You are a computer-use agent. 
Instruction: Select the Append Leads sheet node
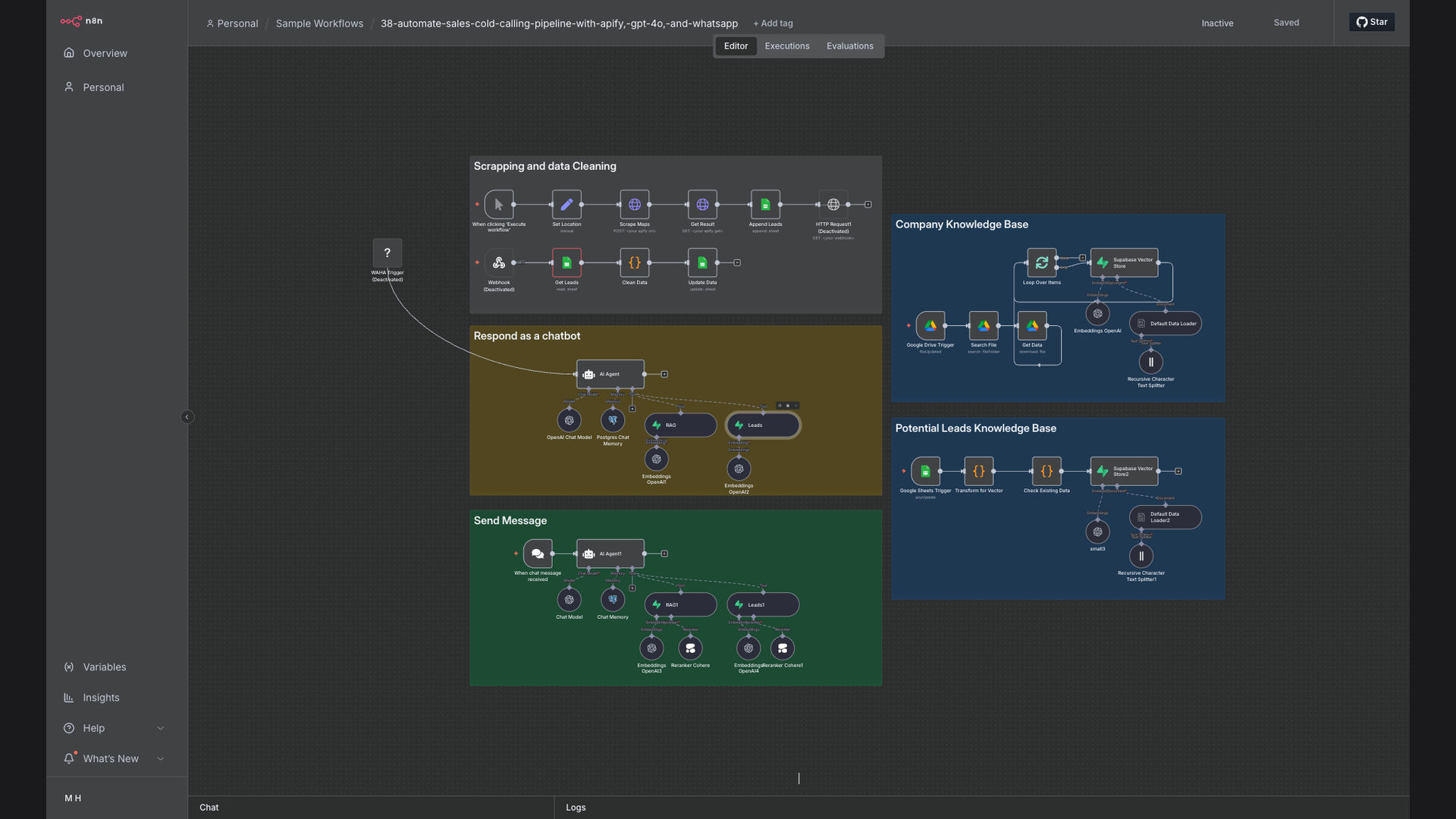[x=765, y=205]
